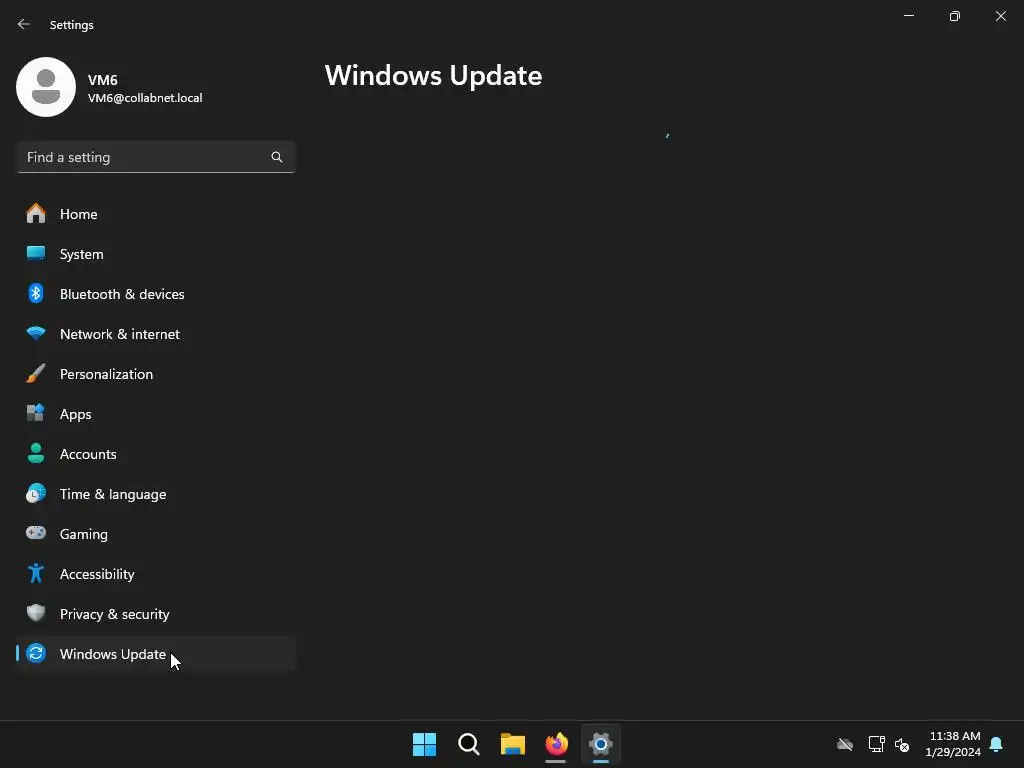Click the Settings title text
1024x768 pixels.
(72, 25)
